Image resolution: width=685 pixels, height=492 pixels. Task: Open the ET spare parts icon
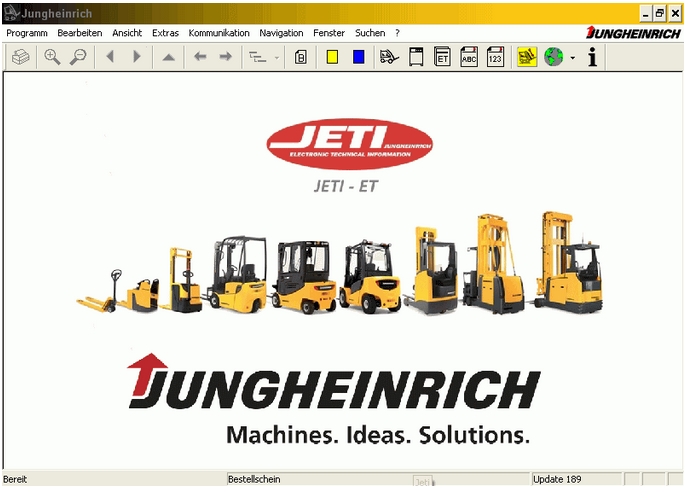coord(442,57)
